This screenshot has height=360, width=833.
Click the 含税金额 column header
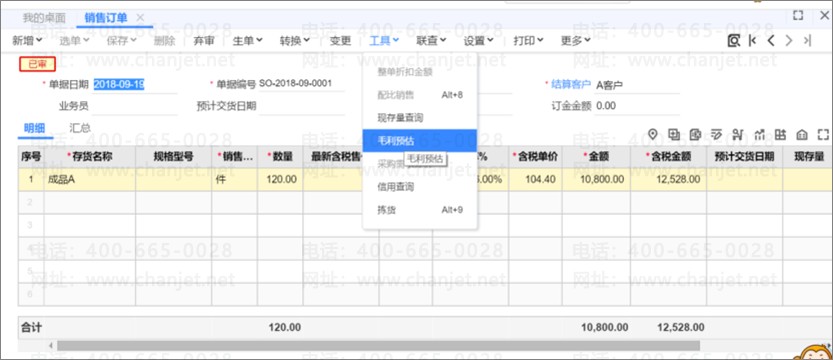[x=668, y=157]
